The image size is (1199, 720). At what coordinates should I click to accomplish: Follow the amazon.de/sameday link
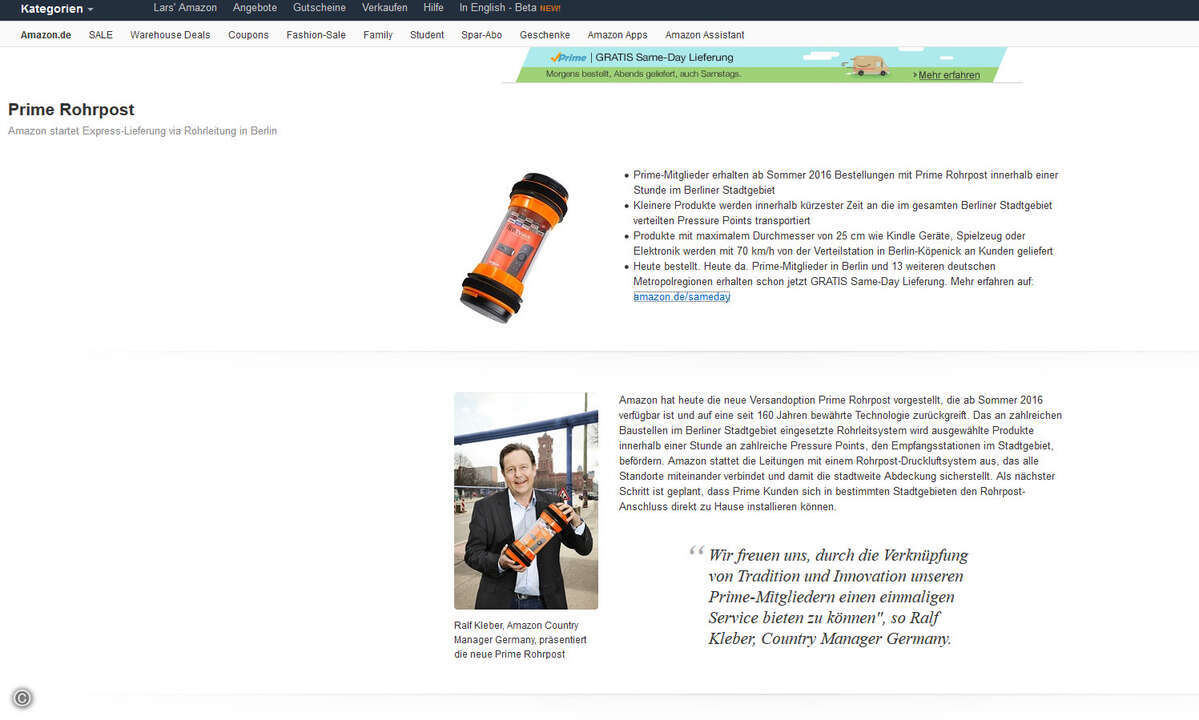pyautogui.click(x=681, y=297)
